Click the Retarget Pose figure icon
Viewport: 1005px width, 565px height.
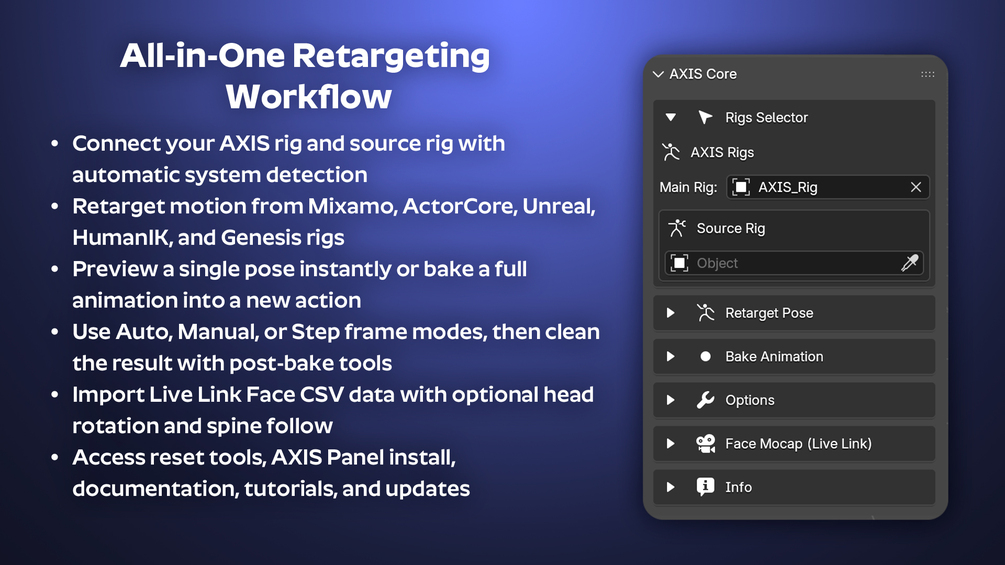(705, 313)
